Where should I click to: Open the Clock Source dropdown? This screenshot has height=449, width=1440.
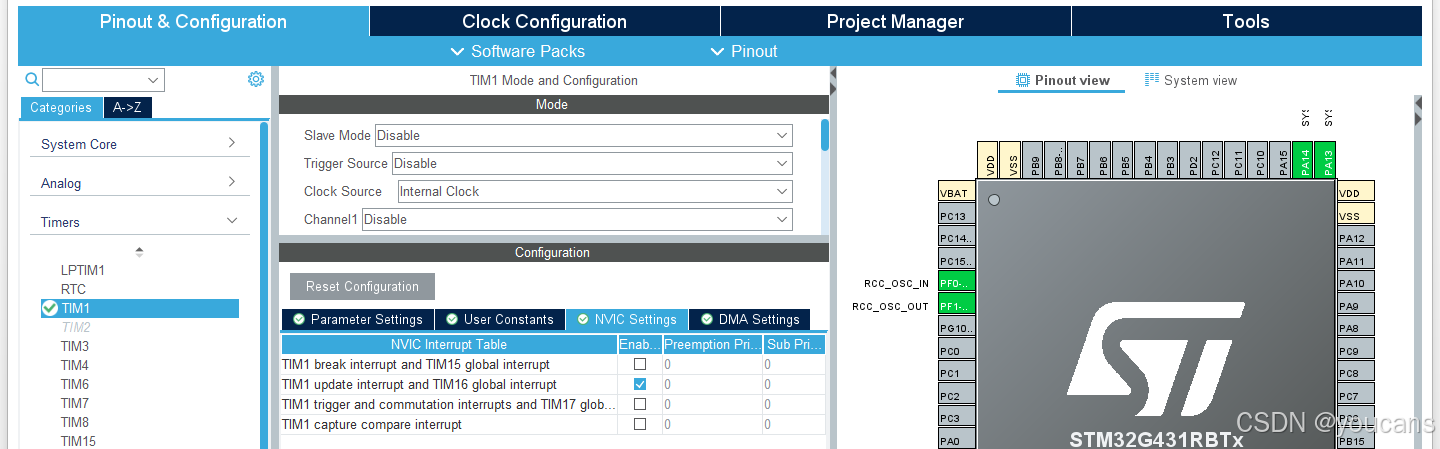pos(595,191)
